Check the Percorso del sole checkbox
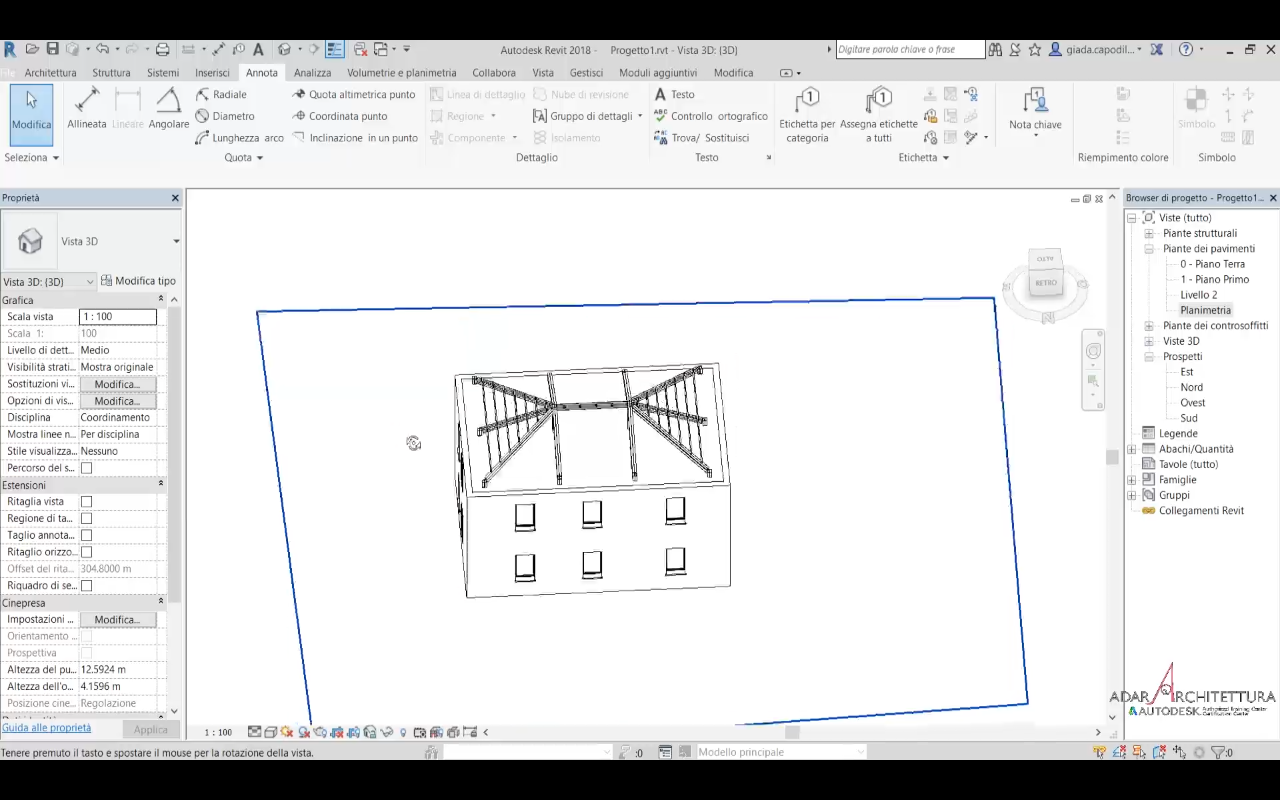The width and height of the screenshot is (1280, 800). coord(86,468)
